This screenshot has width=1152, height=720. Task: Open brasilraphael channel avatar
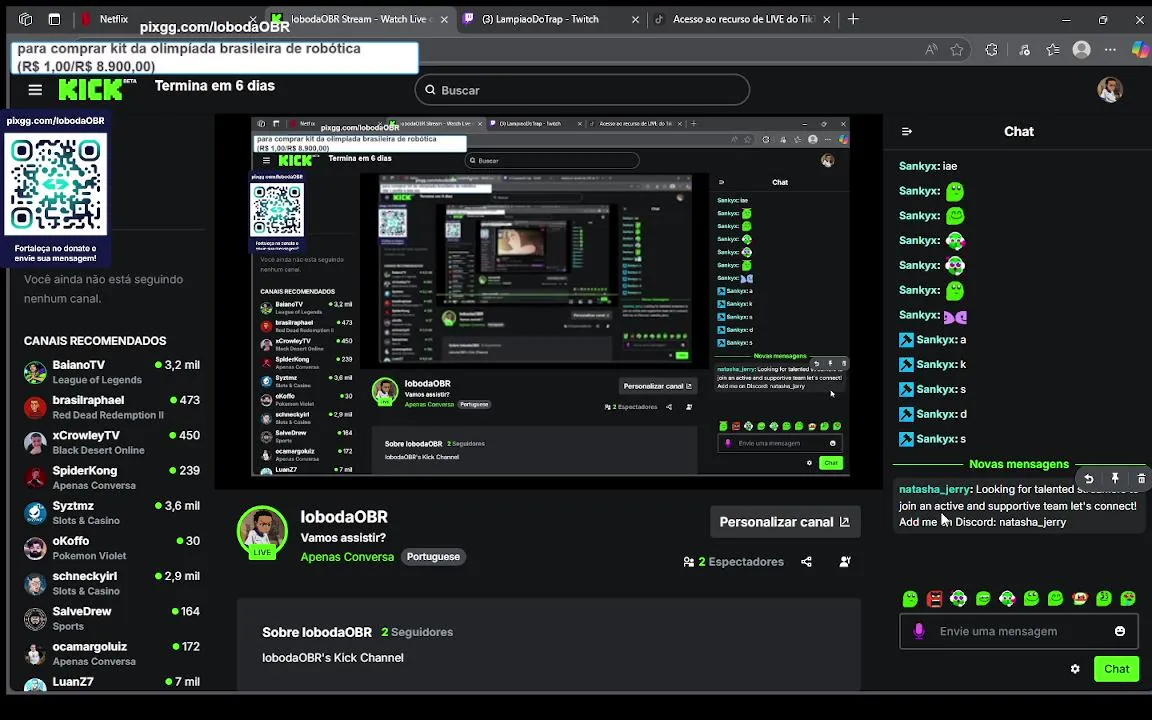click(35, 407)
